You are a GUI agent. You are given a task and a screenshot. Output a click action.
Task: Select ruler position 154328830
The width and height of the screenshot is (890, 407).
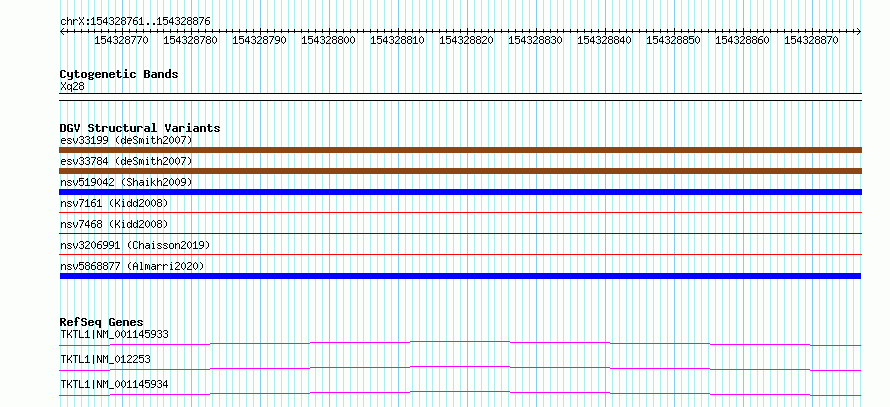(x=535, y=40)
